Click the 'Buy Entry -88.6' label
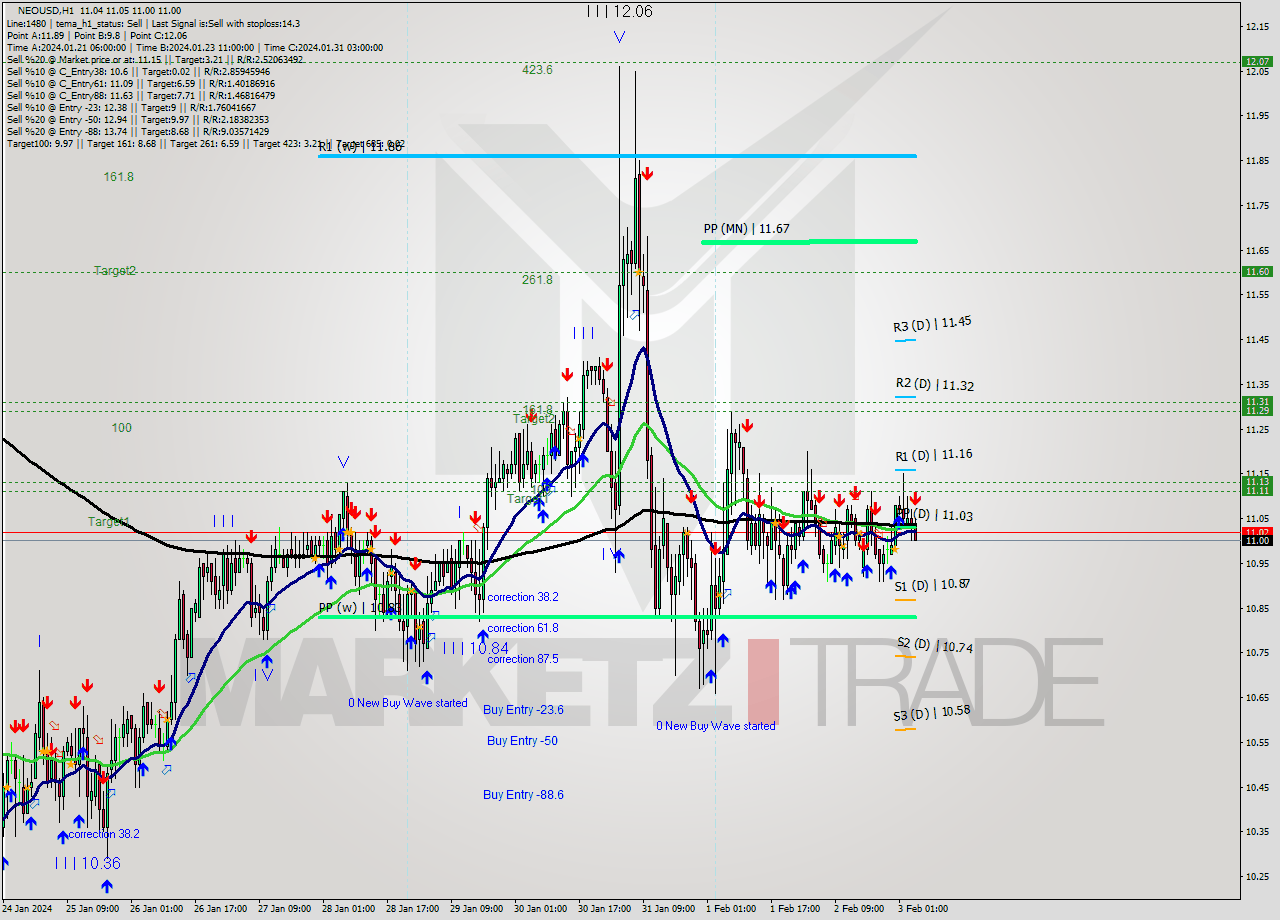This screenshot has width=1280, height=920. 523,794
